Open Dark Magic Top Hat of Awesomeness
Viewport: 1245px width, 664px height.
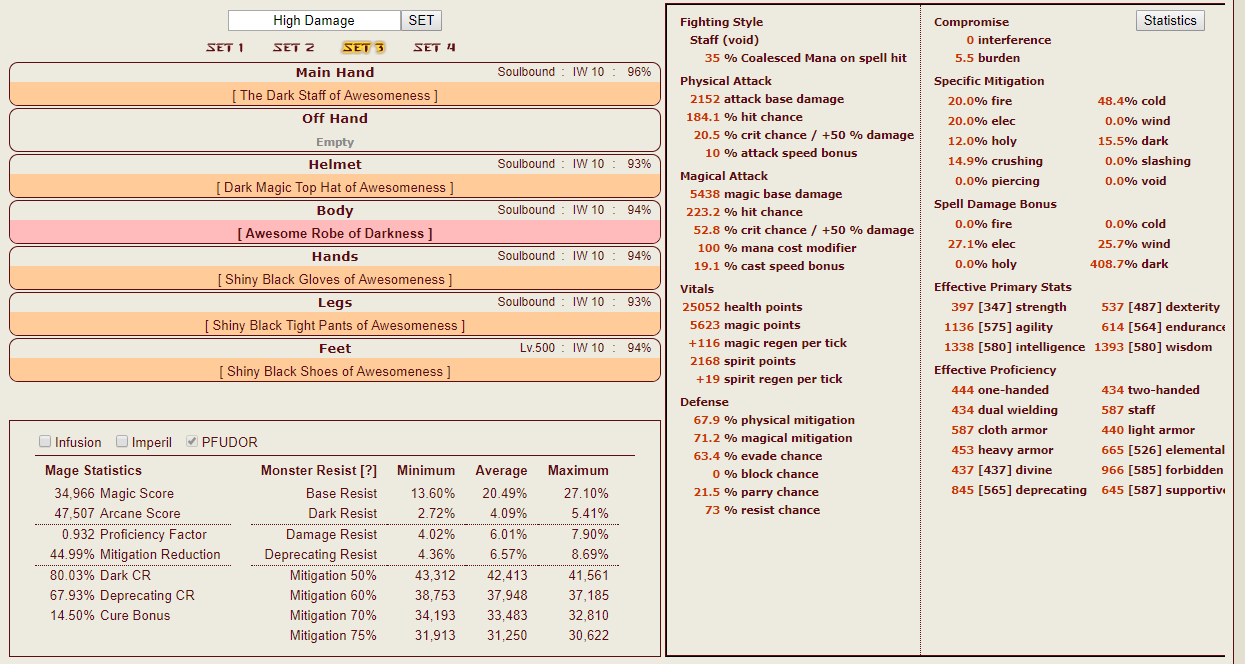[335, 188]
